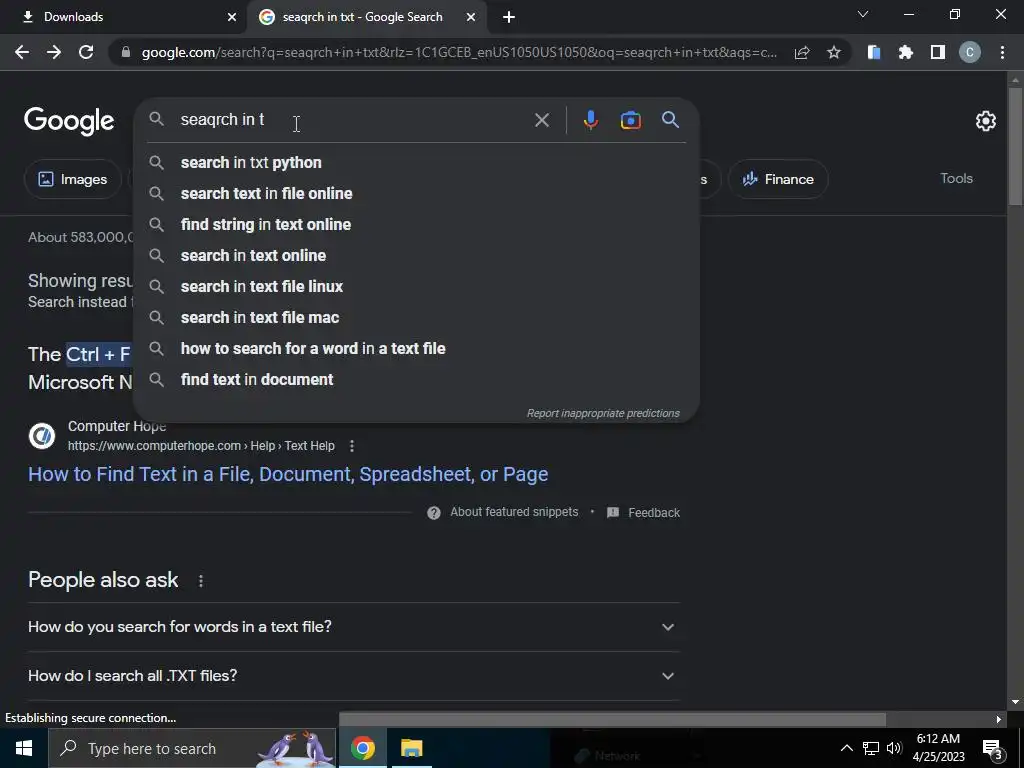1024x768 pixels.
Task: Click the About featured snippets question icon
Action: [x=434, y=513]
